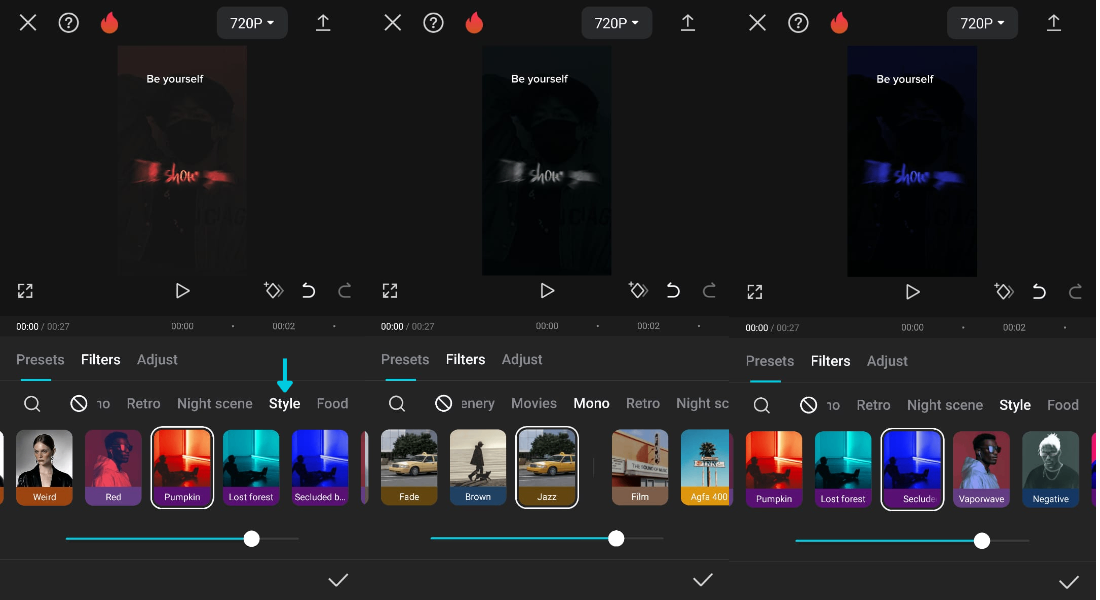
Task: Tap flame icon in left screen
Action: (109, 23)
